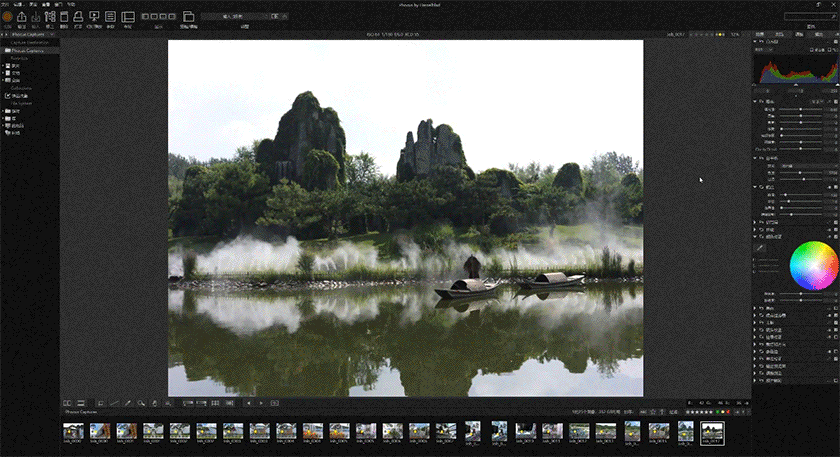840x457 pixels.
Task: Go to next image with right arrow
Action: click(261, 403)
